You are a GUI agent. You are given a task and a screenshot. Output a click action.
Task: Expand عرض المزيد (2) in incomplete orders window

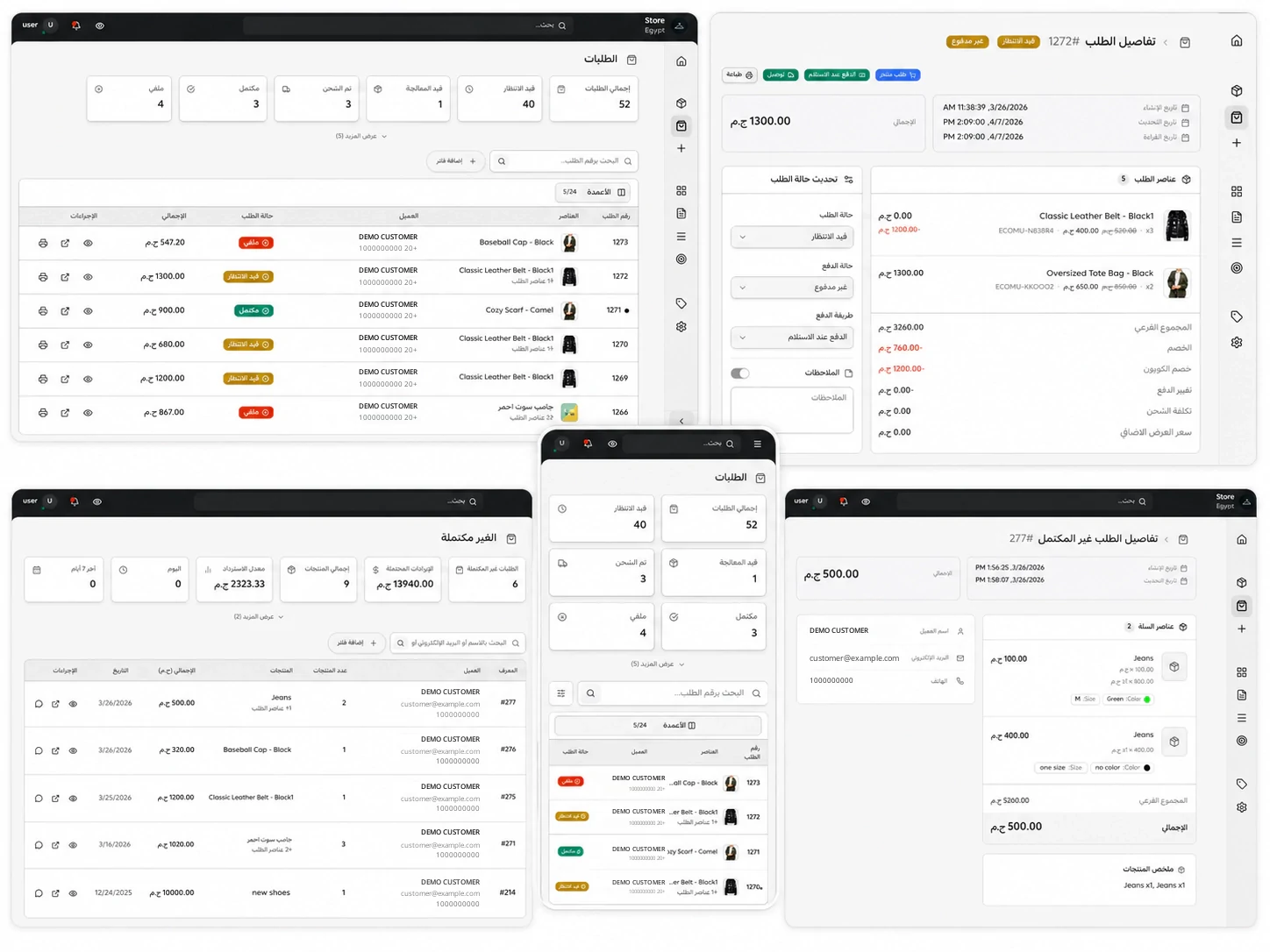tap(259, 617)
